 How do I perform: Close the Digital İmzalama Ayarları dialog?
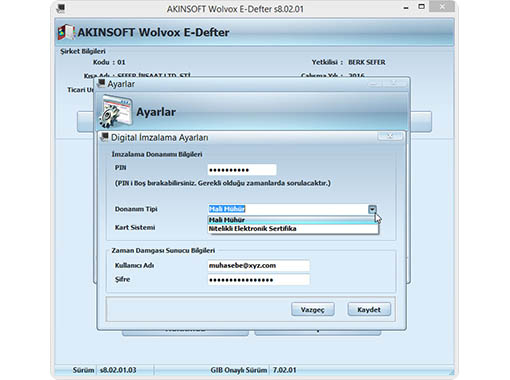tap(390, 136)
